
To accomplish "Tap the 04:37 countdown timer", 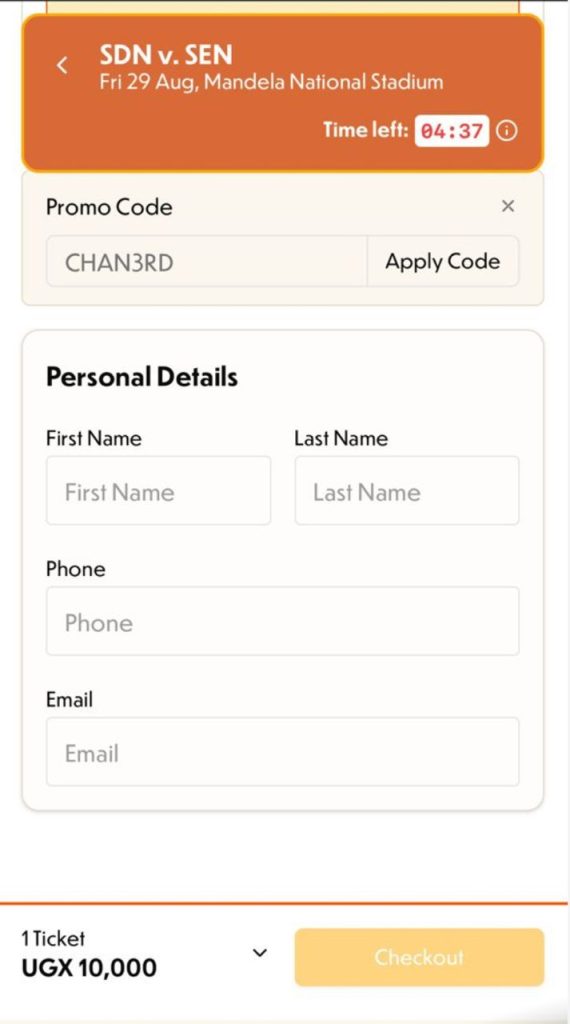I will tap(452, 131).
